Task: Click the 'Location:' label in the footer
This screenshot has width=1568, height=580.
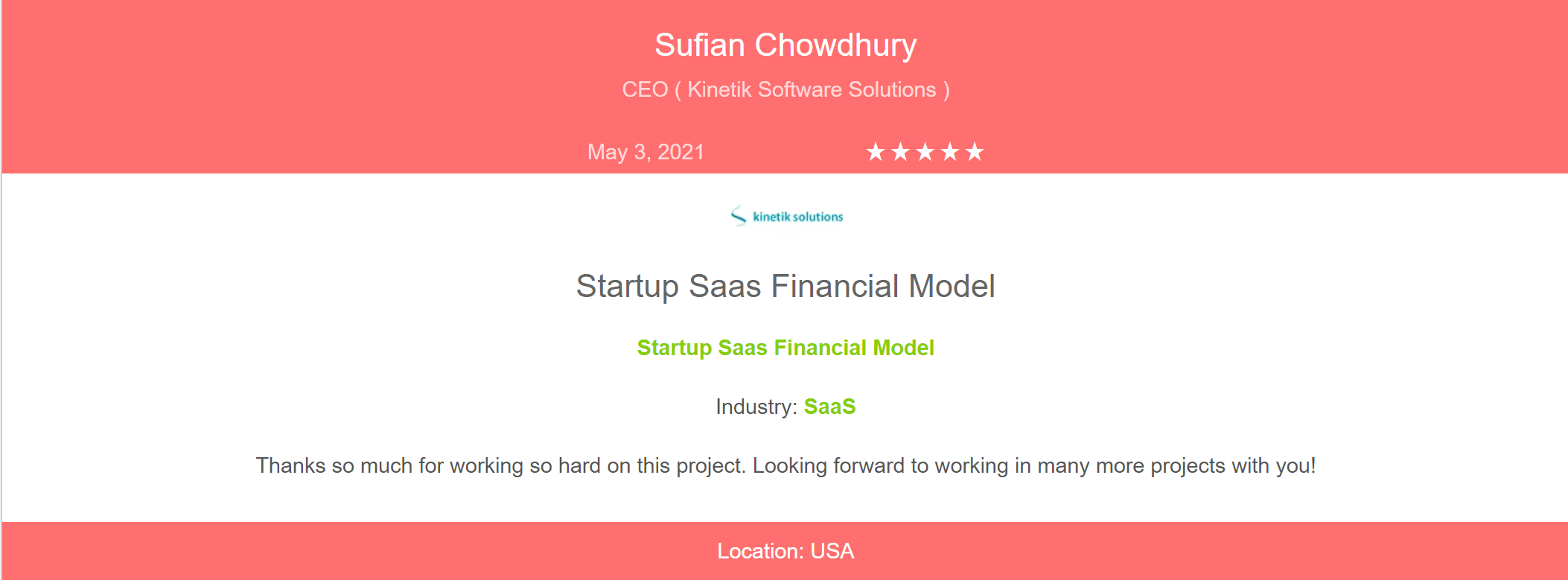Action: [760, 551]
